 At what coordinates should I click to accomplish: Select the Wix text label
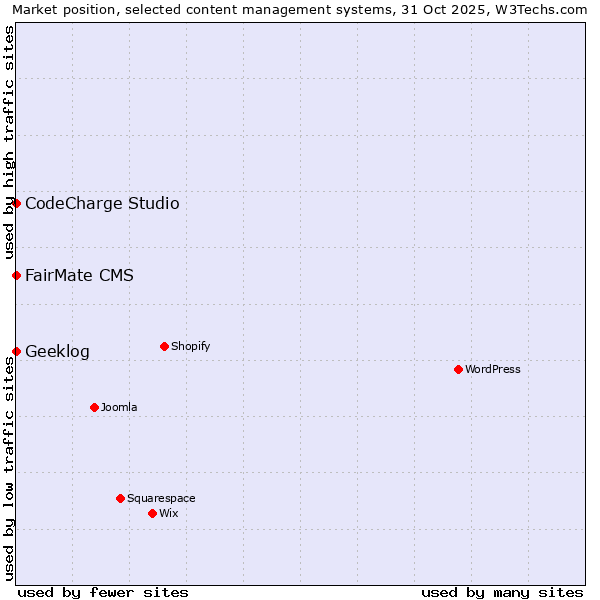click(168, 513)
